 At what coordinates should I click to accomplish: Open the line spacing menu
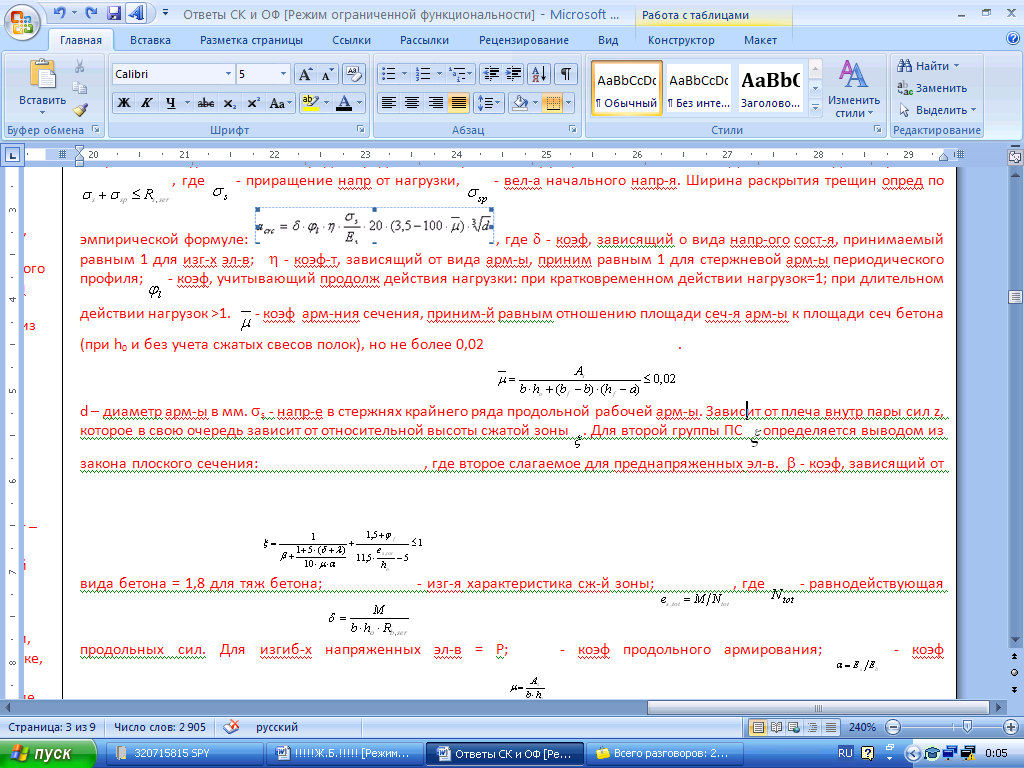[488, 103]
